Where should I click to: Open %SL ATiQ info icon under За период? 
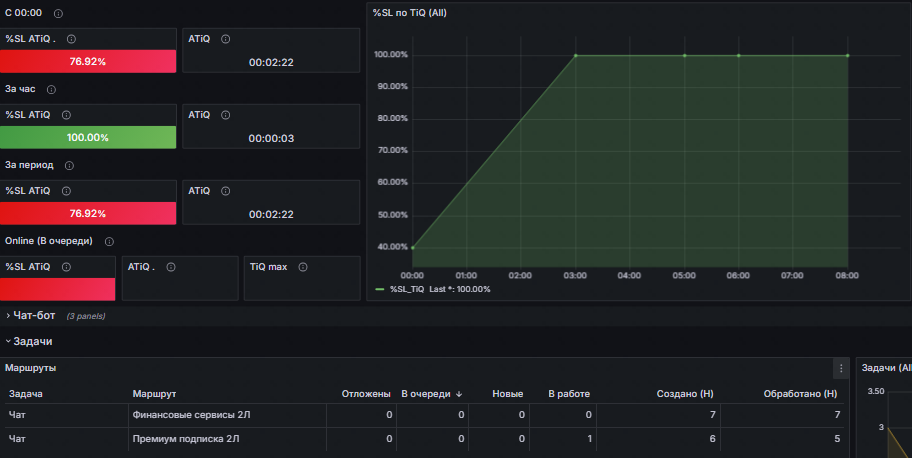(x=66, y=191)
